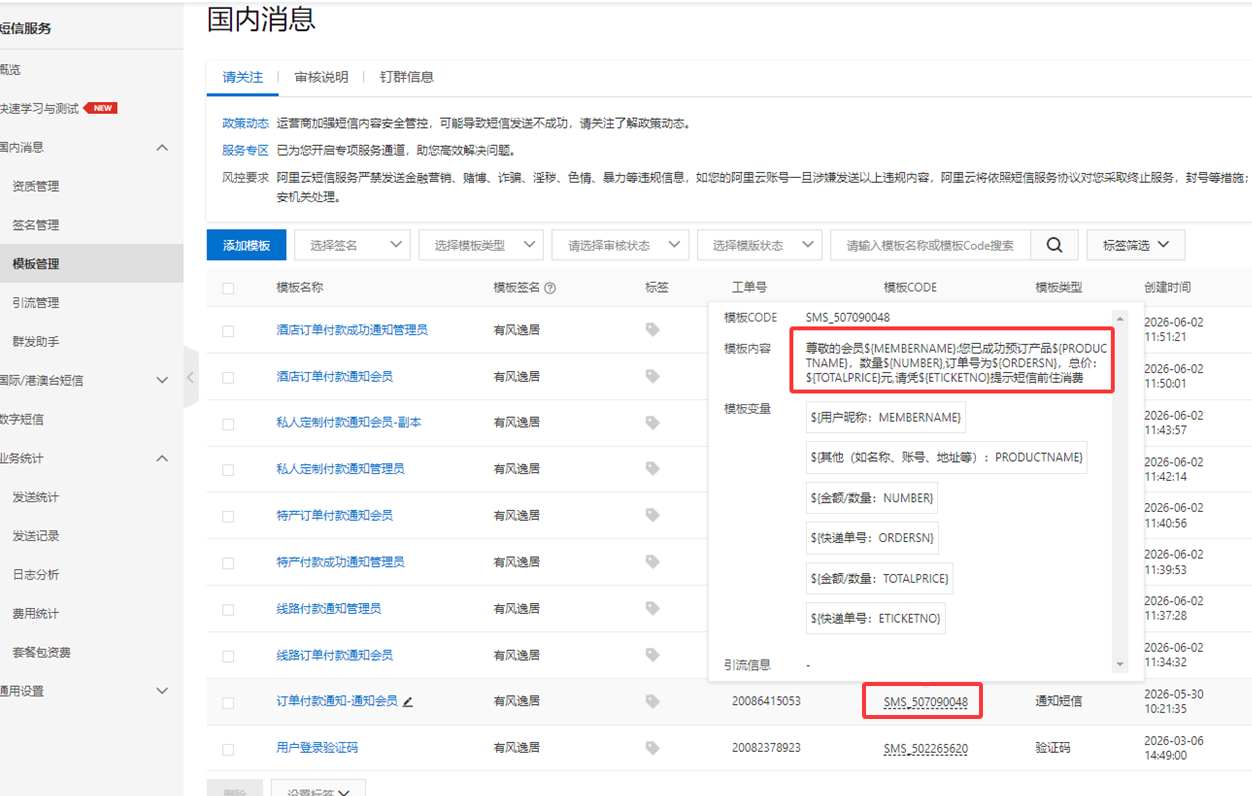Open 引流管理 in the sidebar

[x=36, y=302]
